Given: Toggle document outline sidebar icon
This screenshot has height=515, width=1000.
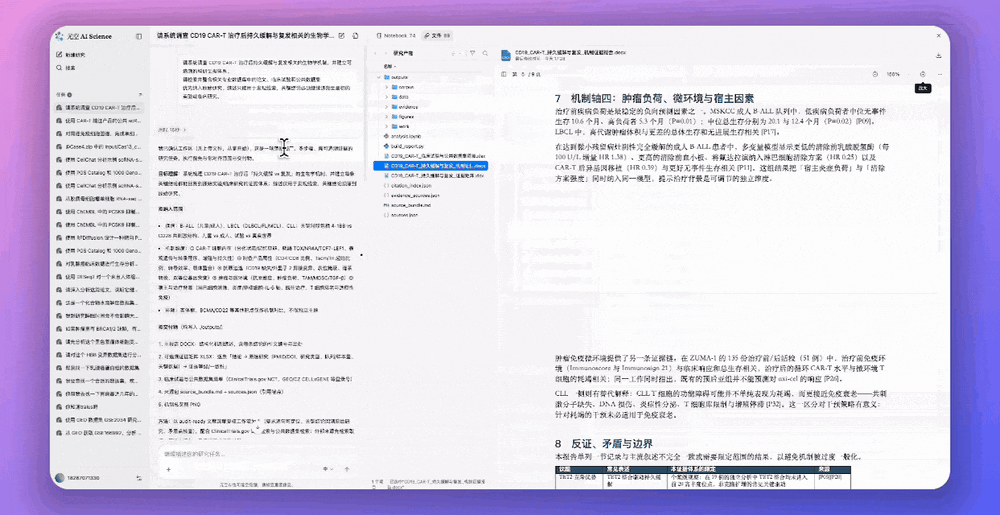Looking at the screenshot, I should 505,74.
